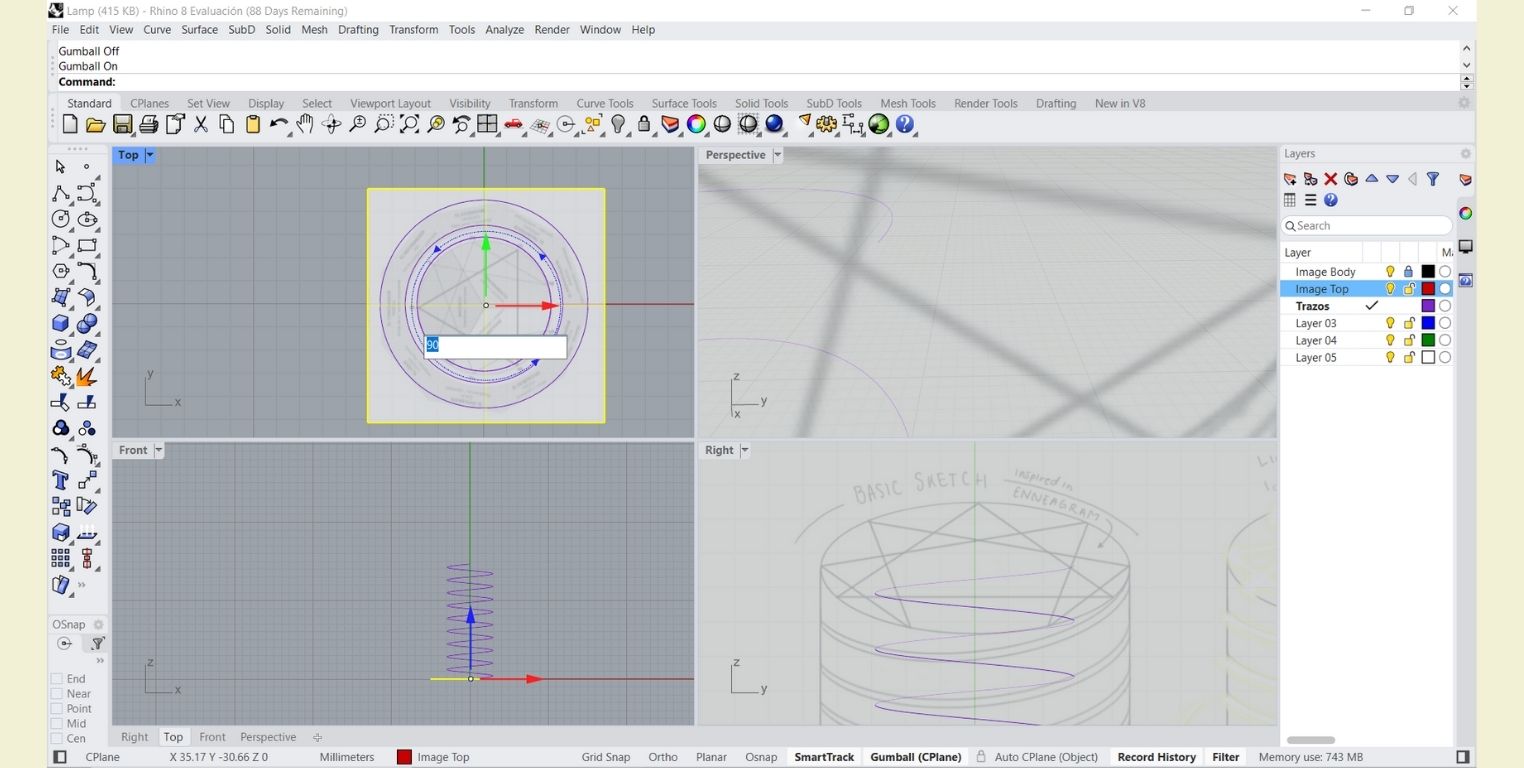Select the Box solid tool
Image resolution: width=1524 pixels, height=768 pixels.
click(61, 323)
